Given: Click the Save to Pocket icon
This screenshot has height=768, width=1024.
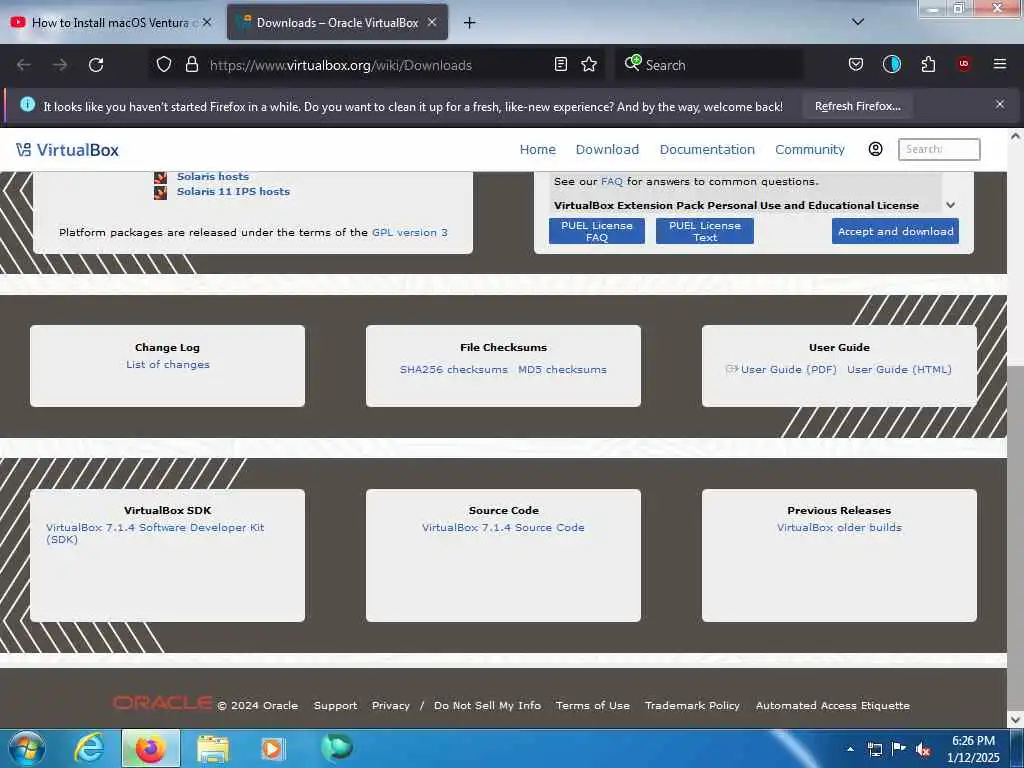Looking at the screenshot, I should (856, 65).
